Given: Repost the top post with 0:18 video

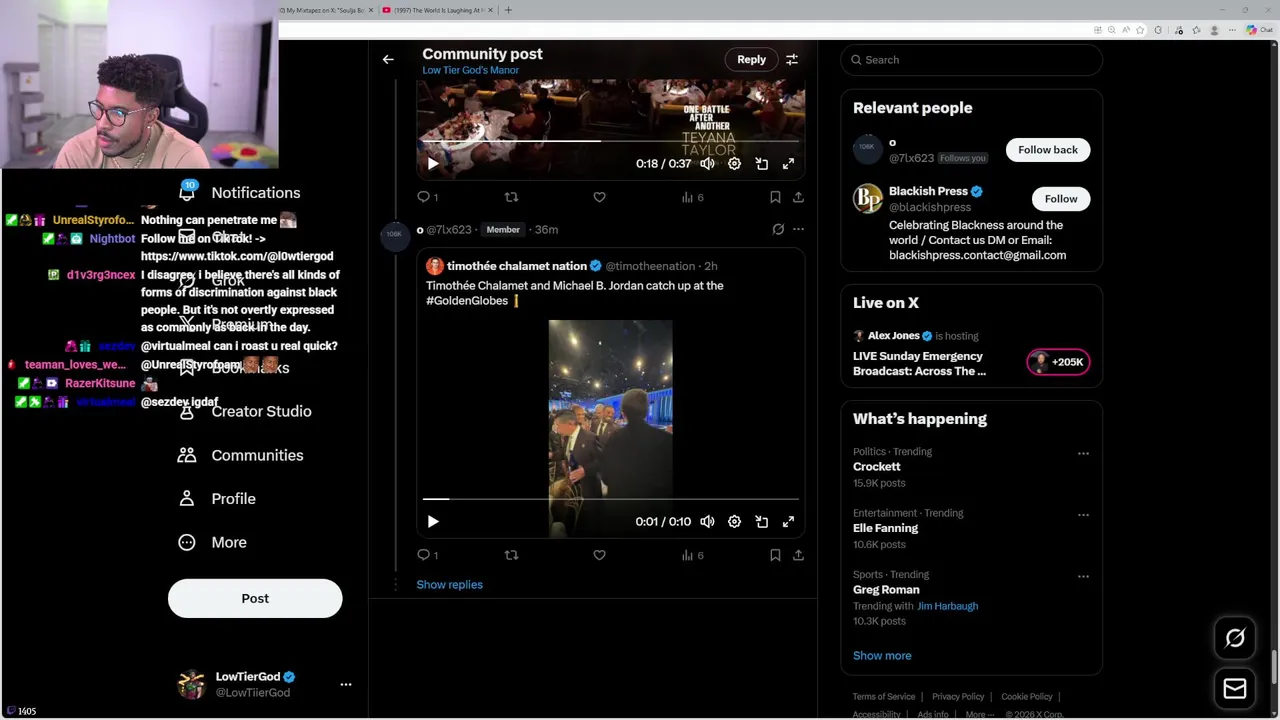Looking at the screenshot, I should (x=511, y=197).
